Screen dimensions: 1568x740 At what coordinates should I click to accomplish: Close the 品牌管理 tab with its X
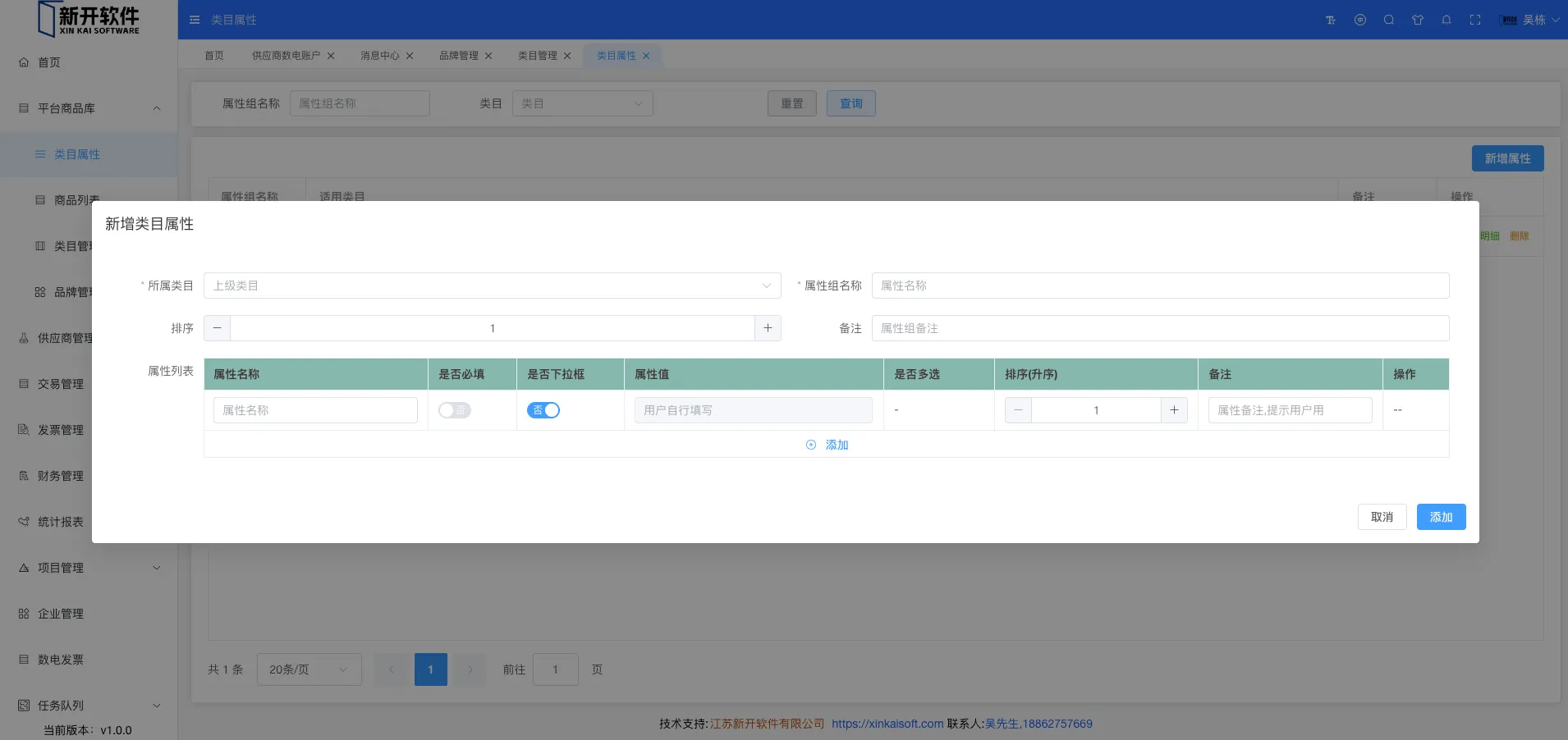click(488, 56)
